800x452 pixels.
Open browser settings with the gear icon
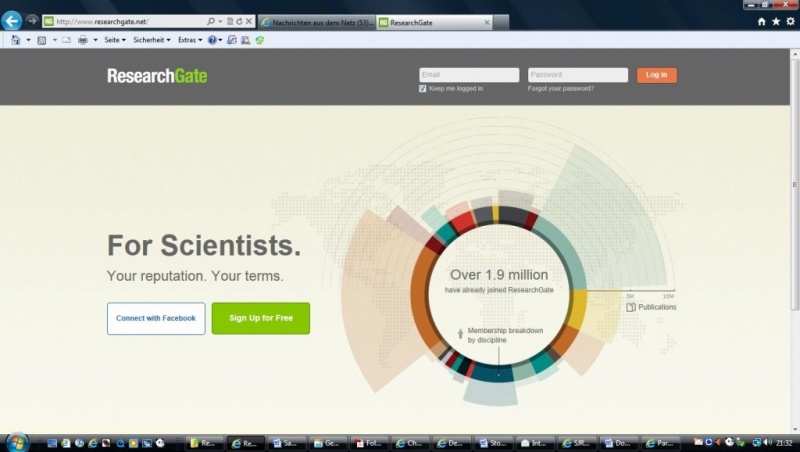click(790, 21)
